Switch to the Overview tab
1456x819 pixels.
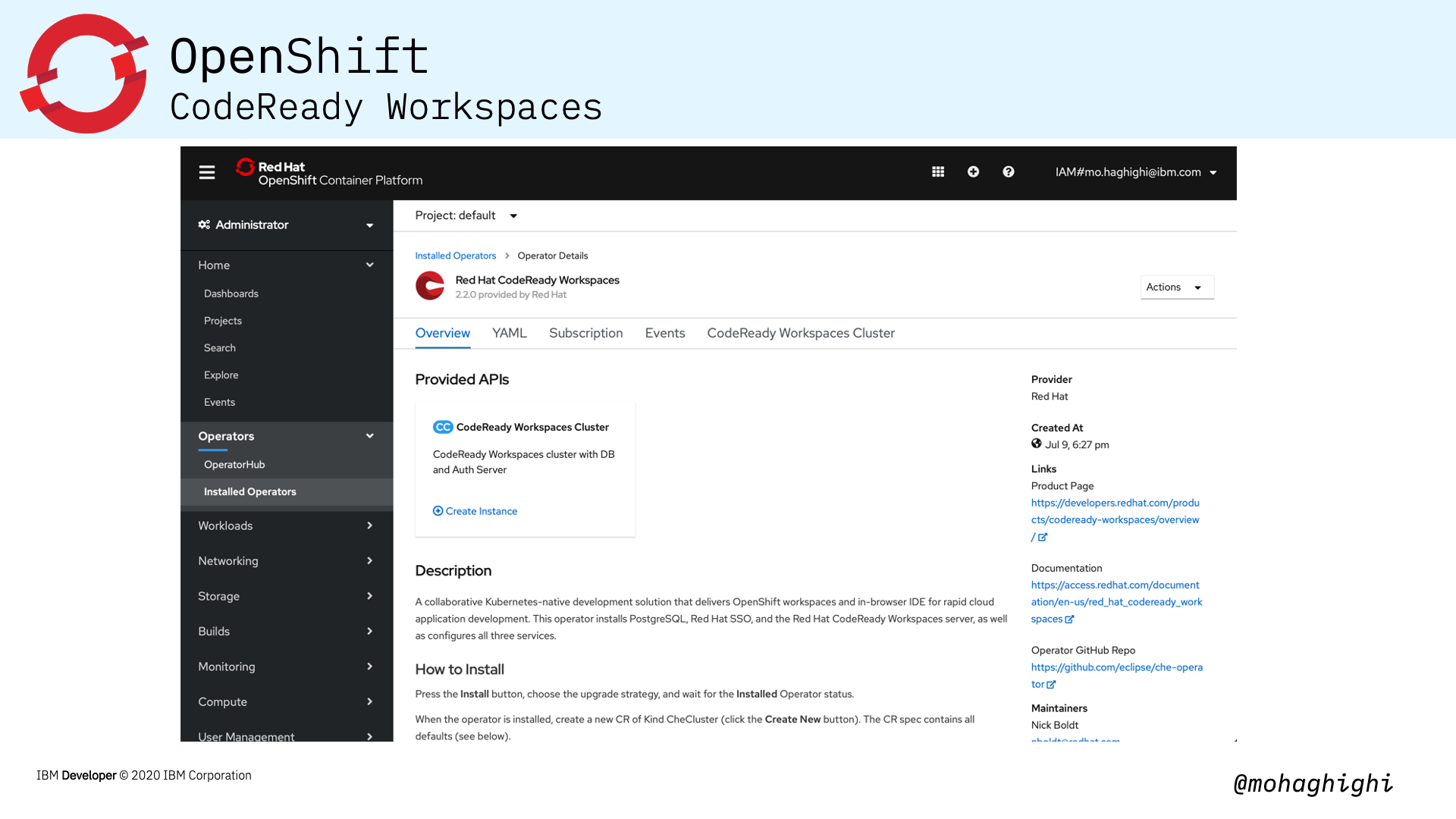pyautogui.click(x=443, y=334)
